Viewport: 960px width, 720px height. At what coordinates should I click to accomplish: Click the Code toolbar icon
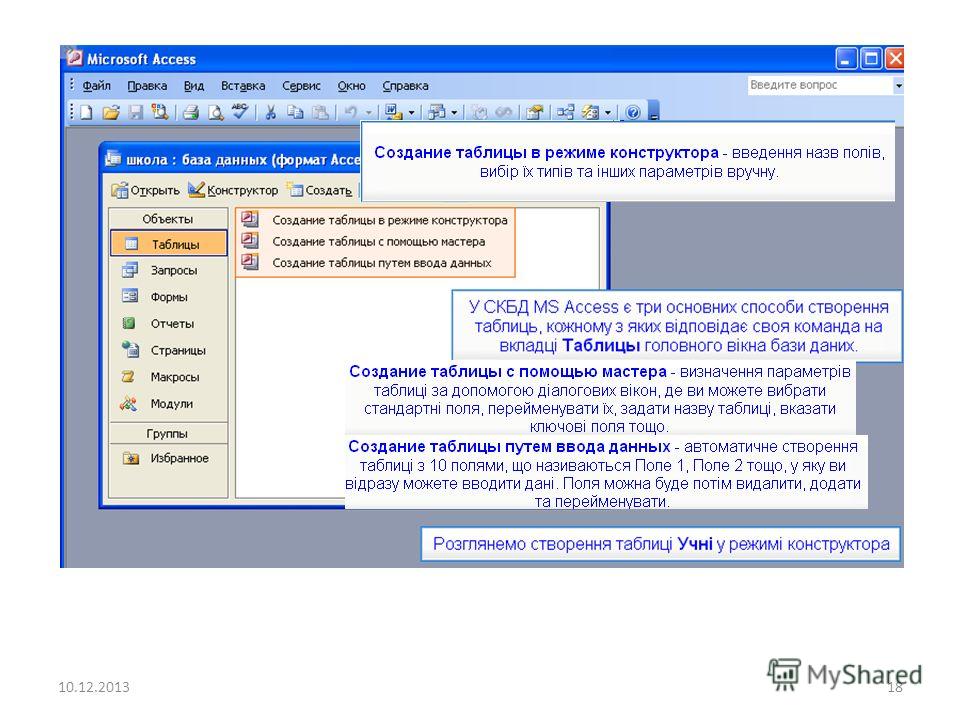(479, 112)
